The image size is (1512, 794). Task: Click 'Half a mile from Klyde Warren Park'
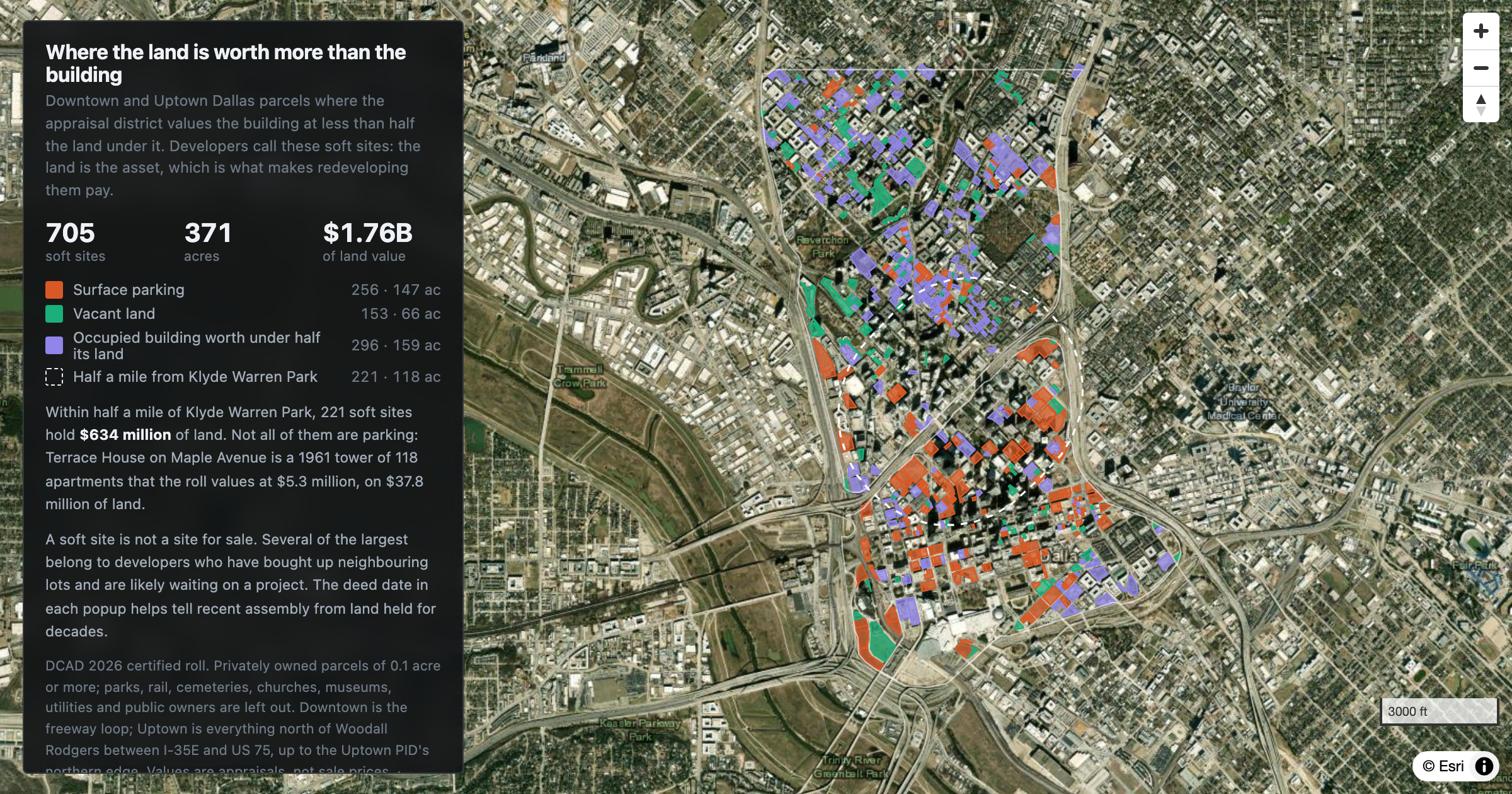point(195,377)
